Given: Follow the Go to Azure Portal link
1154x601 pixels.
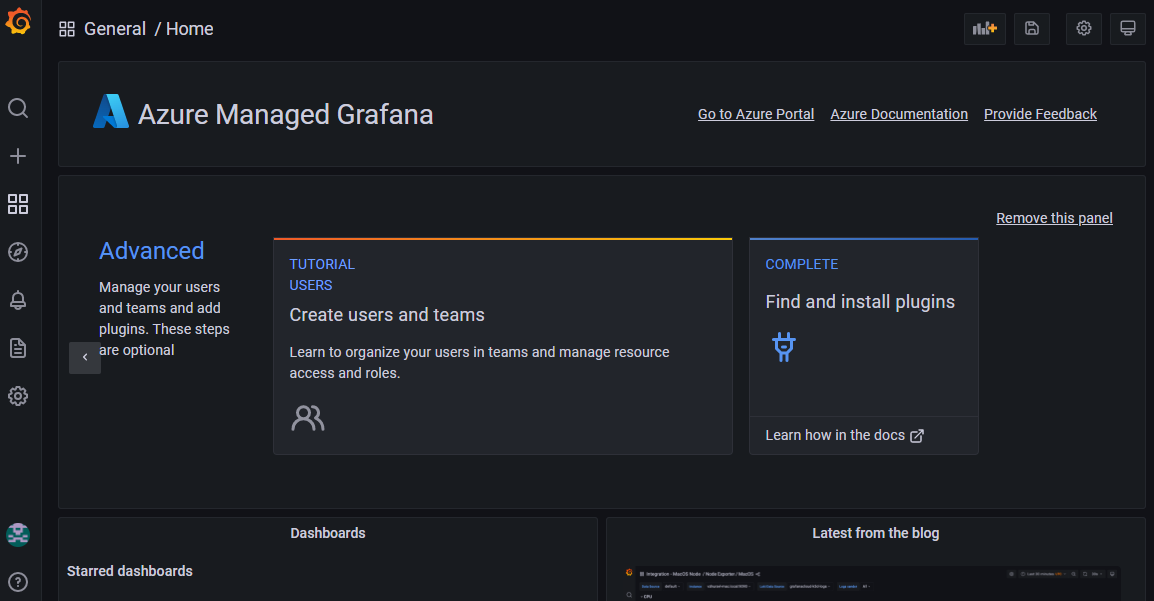Looking at the screenshot, I should 756,114.
